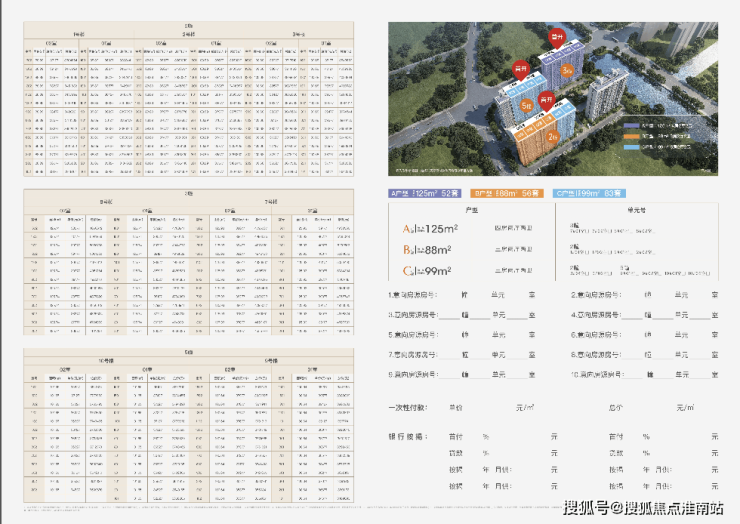This screenshot has width=740, height=524.
Task: Click the blue legend swatch in aerial image
Action: 631,147
